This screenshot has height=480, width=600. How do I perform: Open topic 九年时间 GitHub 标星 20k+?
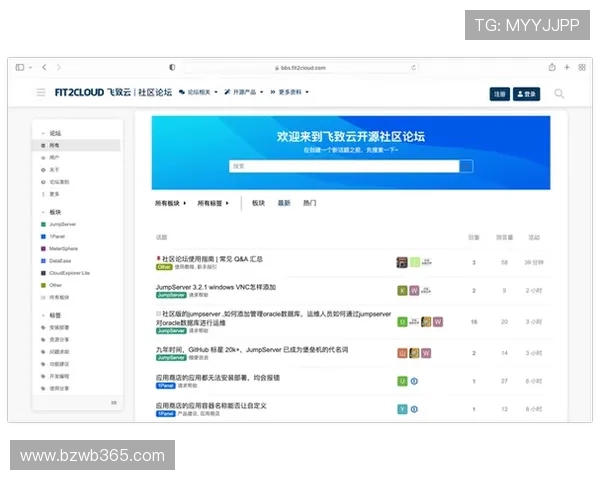252,350
